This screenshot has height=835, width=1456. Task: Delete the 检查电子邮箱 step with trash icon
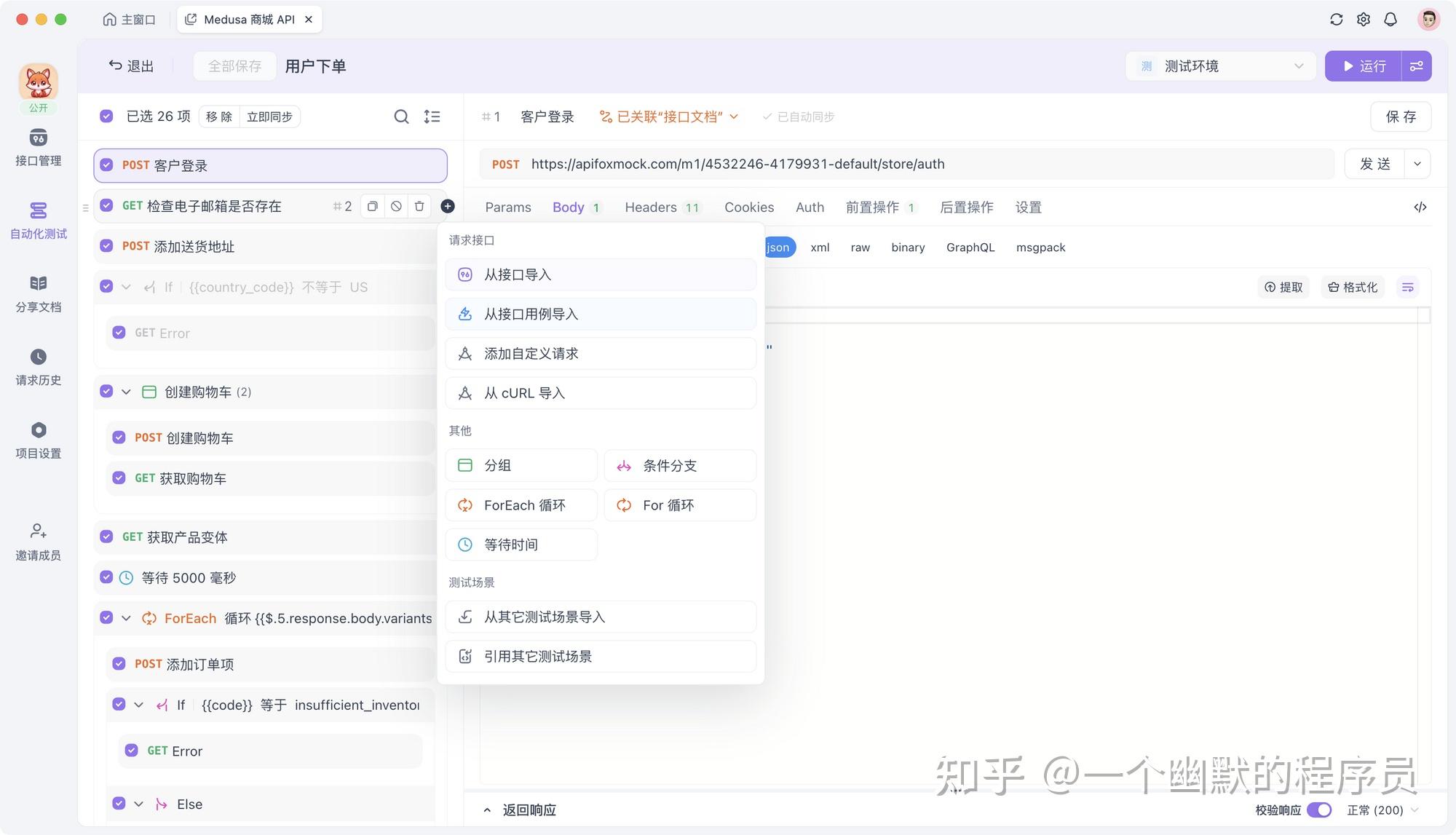tap(419, 206)
